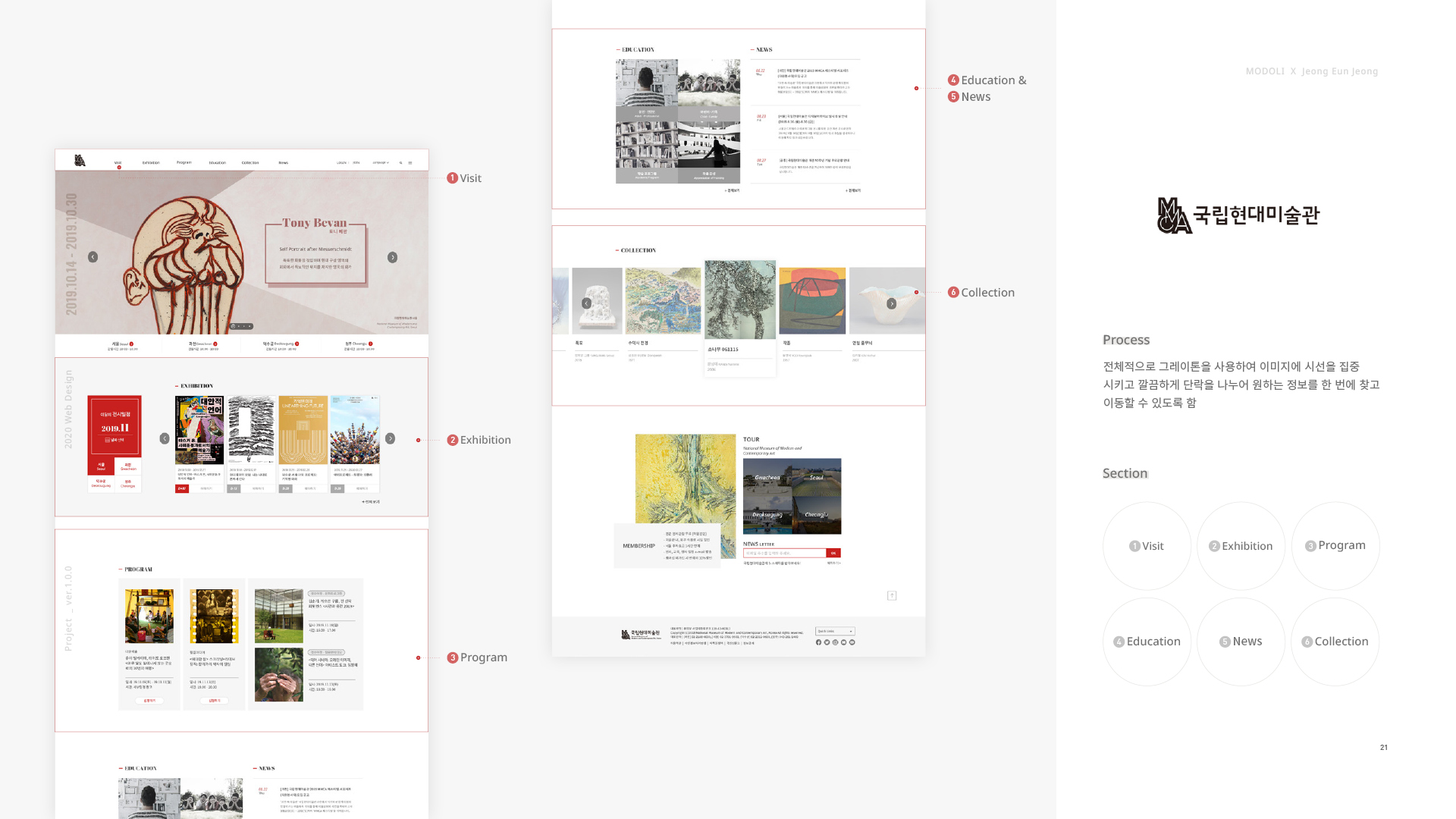Click previous arrow in Collection carousel
Image resolution: width=1456 pixels, height=819 pixels.
pyautogui.click(x=586, y=303)
